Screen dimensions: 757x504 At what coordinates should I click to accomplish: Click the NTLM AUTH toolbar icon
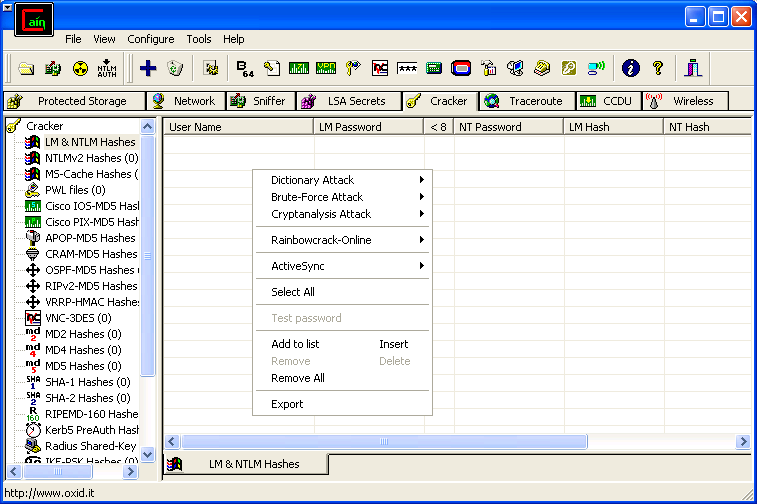pyautogui.click(x=107, y=68)
